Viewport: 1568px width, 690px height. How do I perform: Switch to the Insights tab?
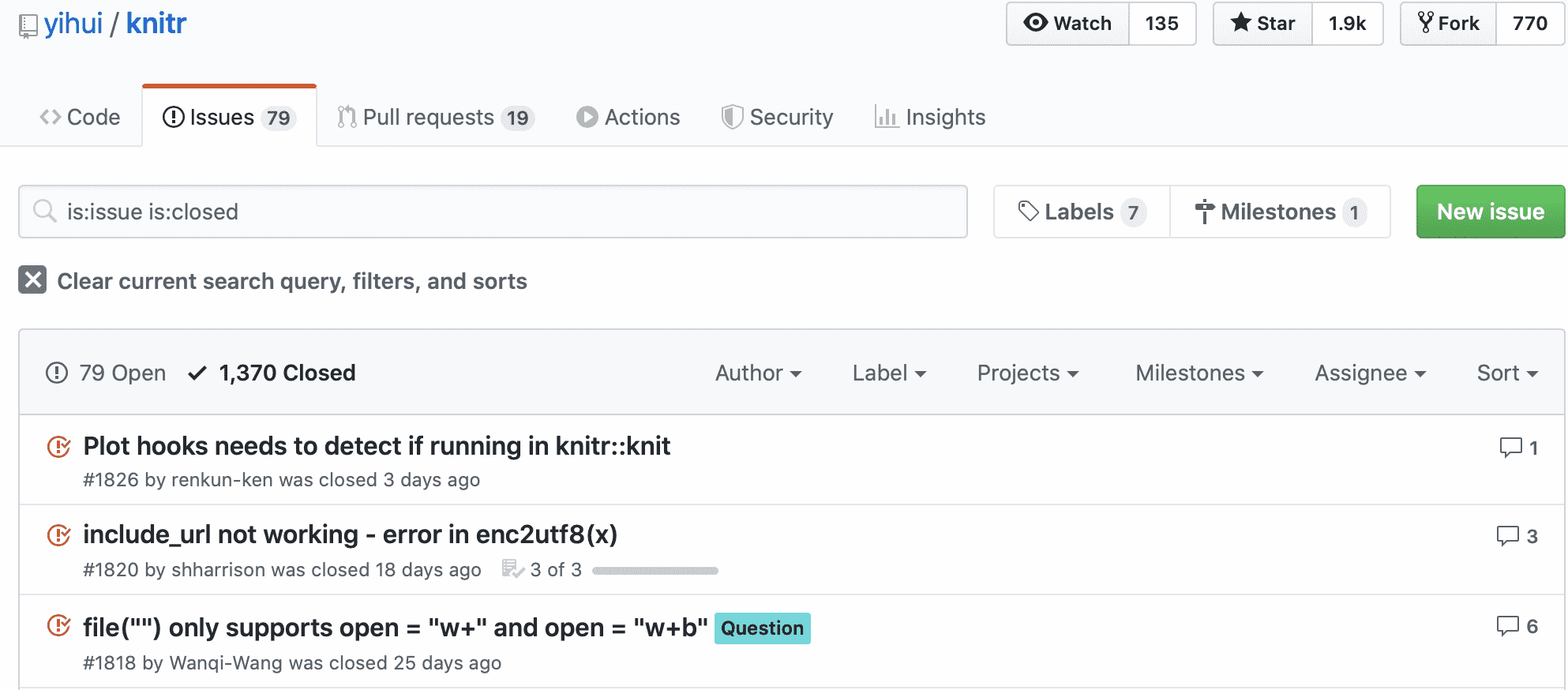[930, 117]
